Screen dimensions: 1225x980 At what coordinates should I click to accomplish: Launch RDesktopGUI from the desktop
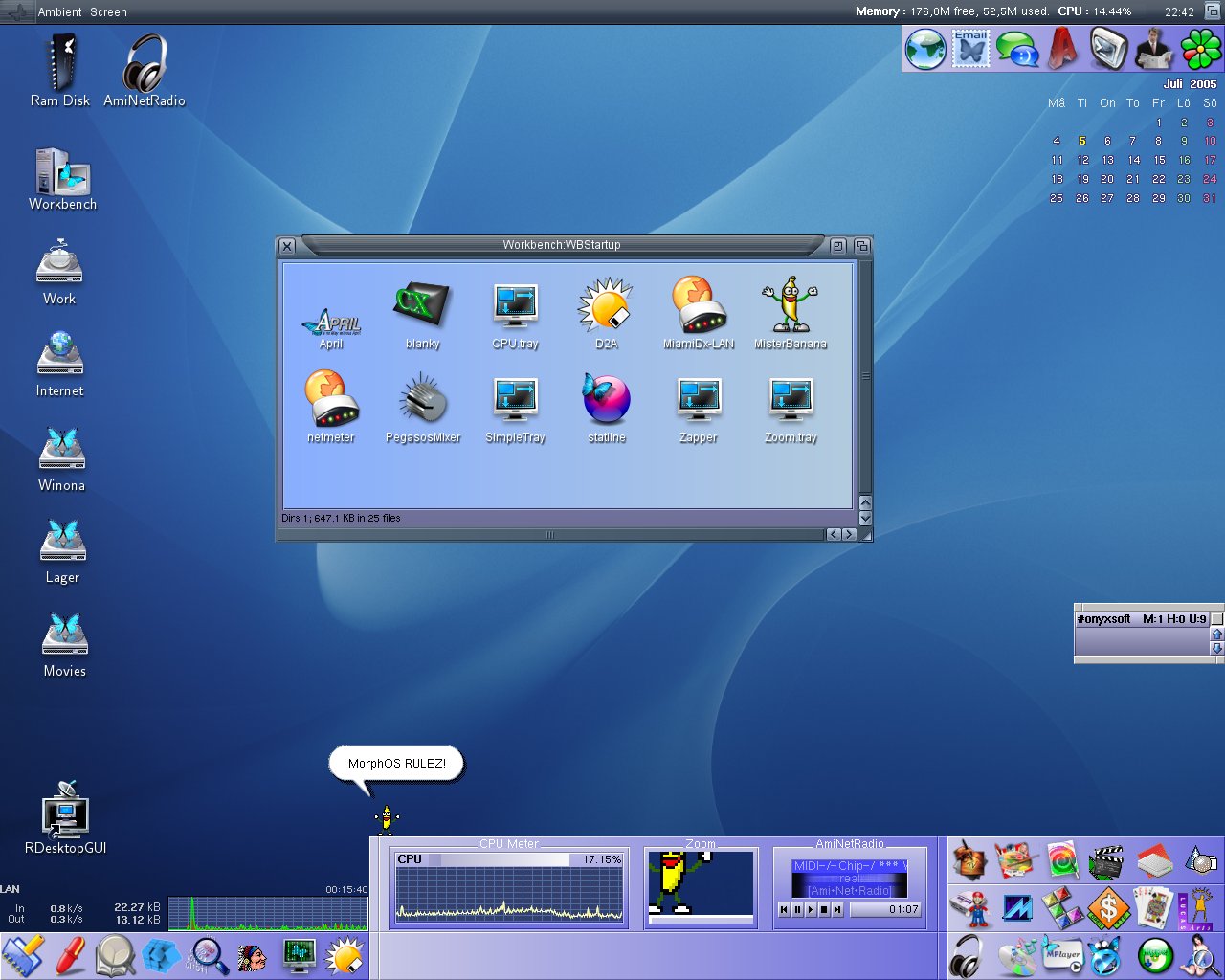65,818
